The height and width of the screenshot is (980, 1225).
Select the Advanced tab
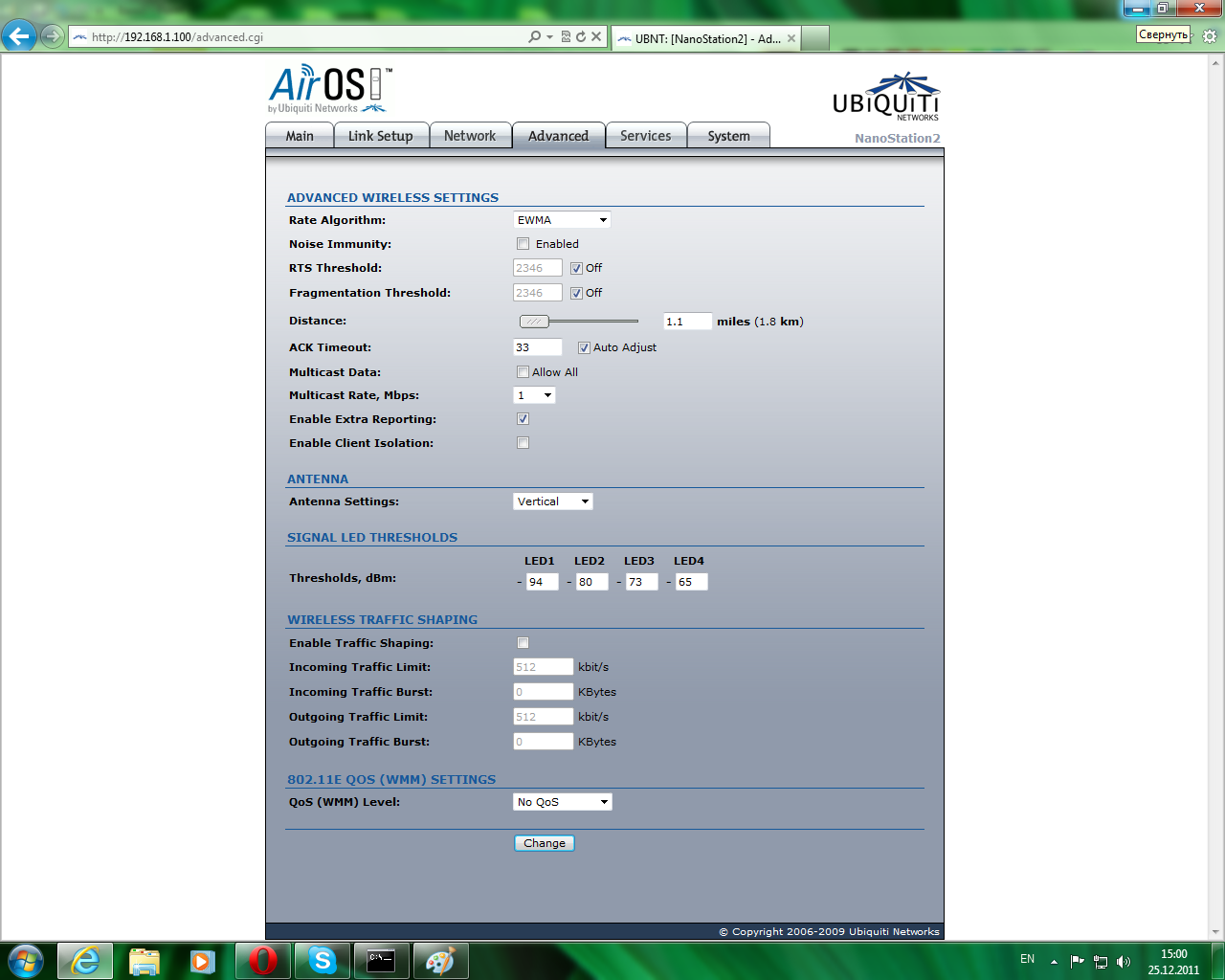[x=559, y=136]
